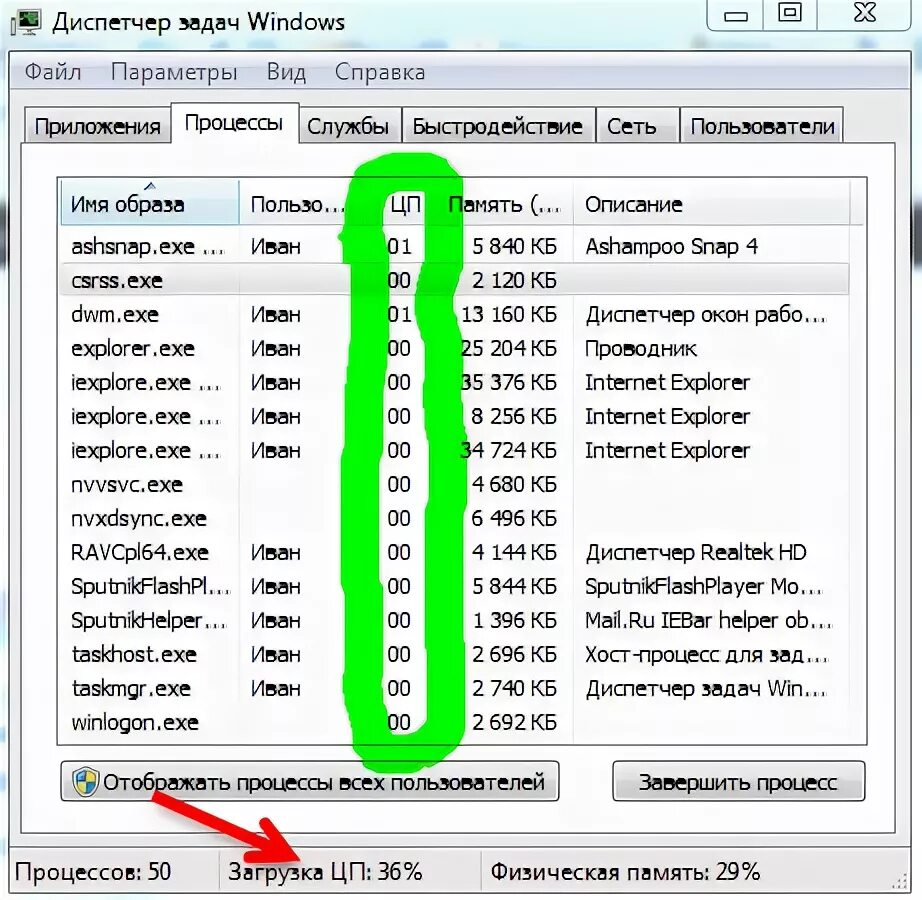
Task: Sort by the Имя образа column header
Action: point(149,203)
